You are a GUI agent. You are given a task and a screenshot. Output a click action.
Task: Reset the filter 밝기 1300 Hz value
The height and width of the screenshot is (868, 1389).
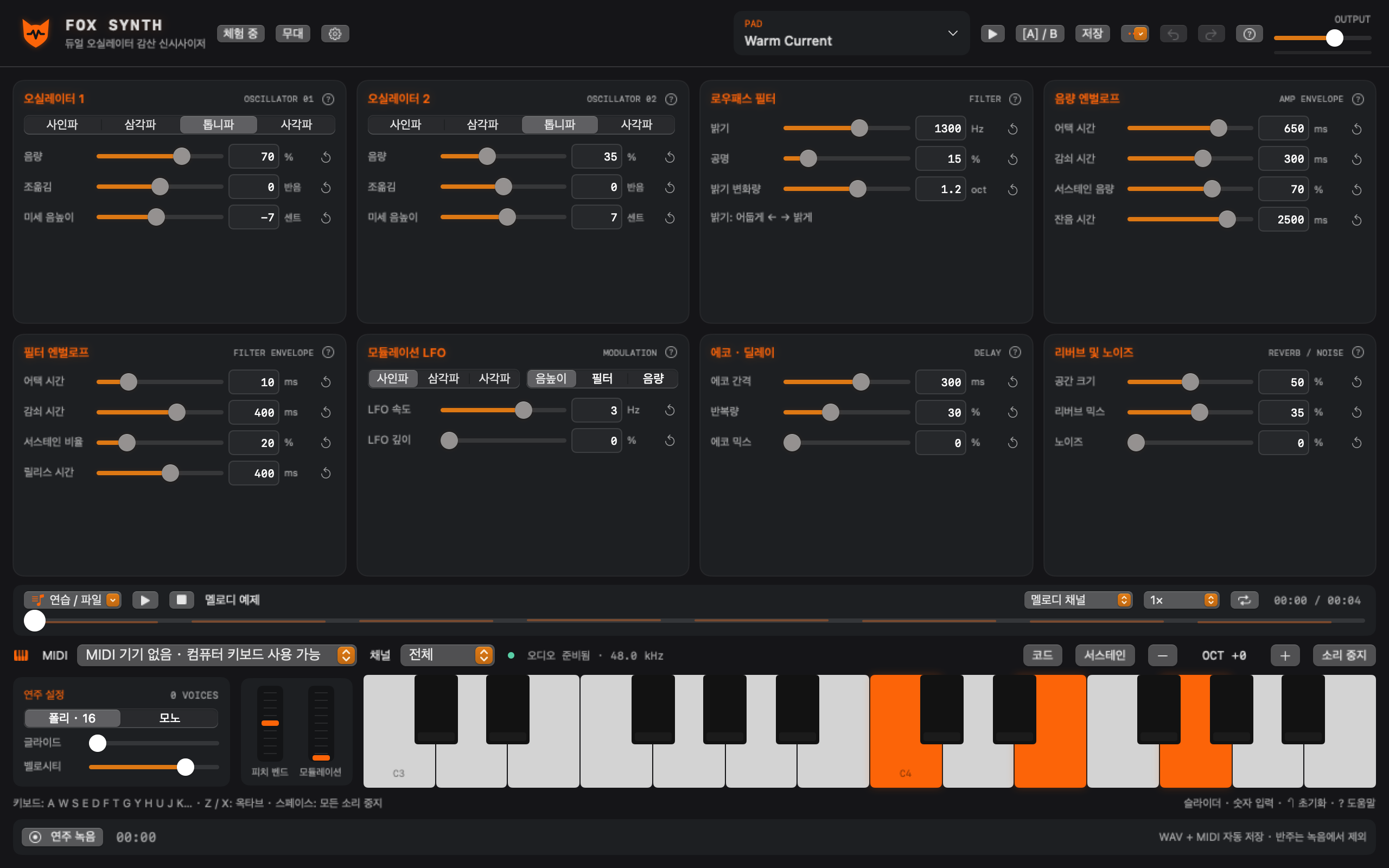(x=1012, y=129)
